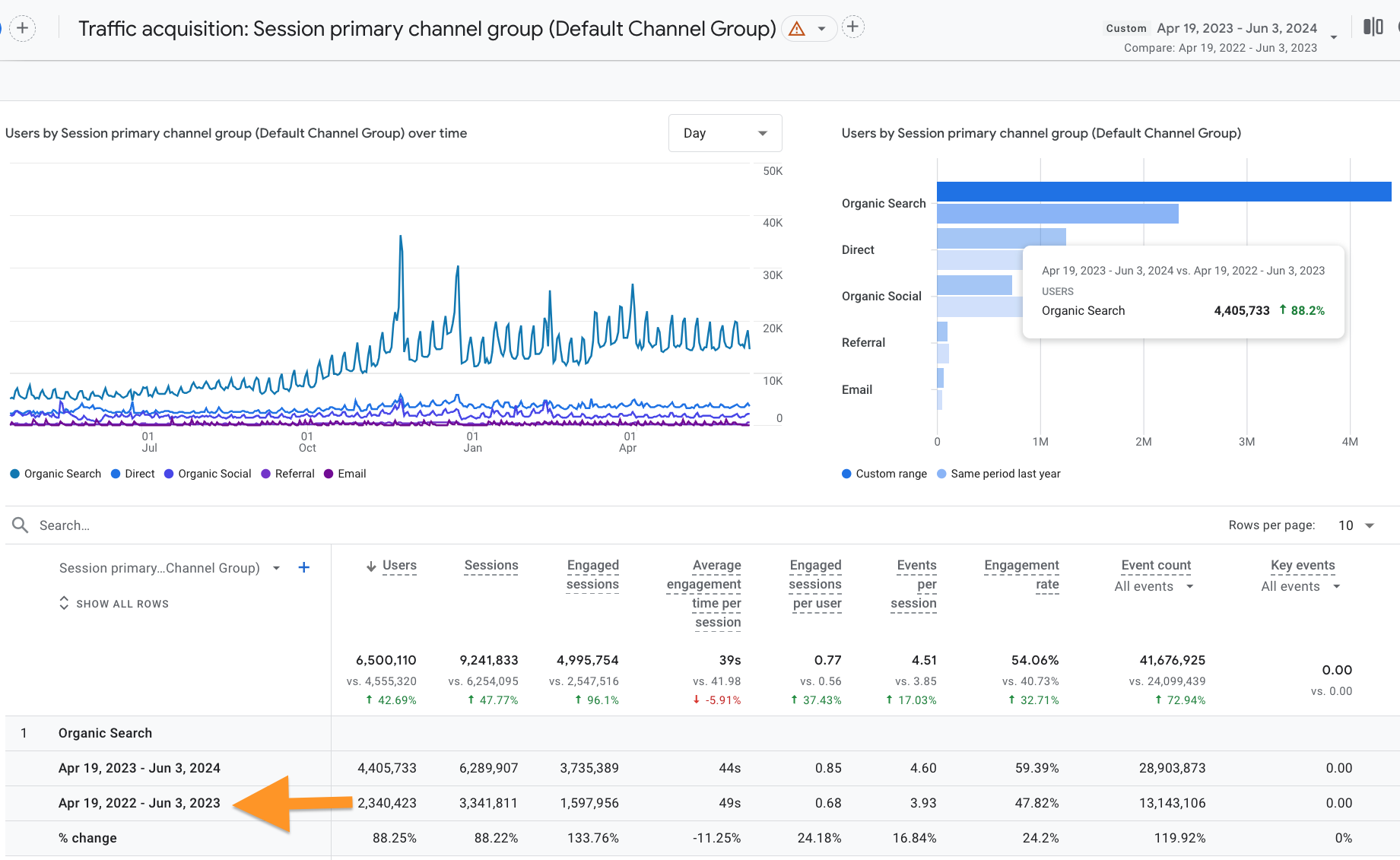Click the plus circle after report title
The height and width of the screenshot is (860, 1400).
[853, 27]
